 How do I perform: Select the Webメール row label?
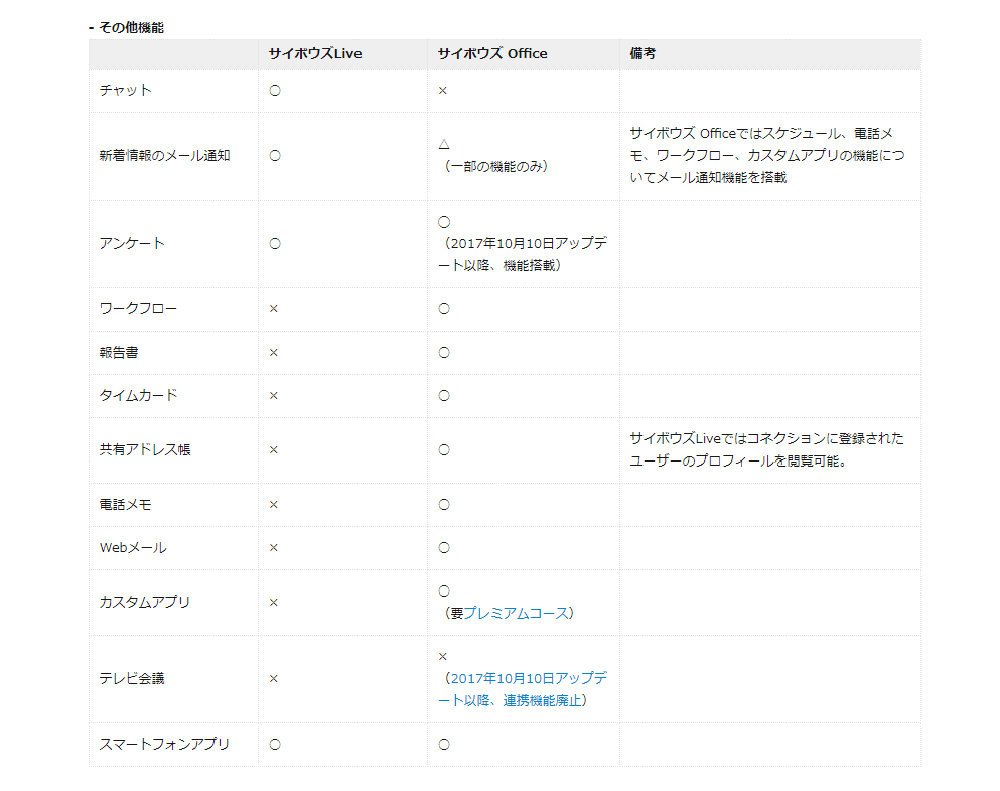[x=133, y=548]
